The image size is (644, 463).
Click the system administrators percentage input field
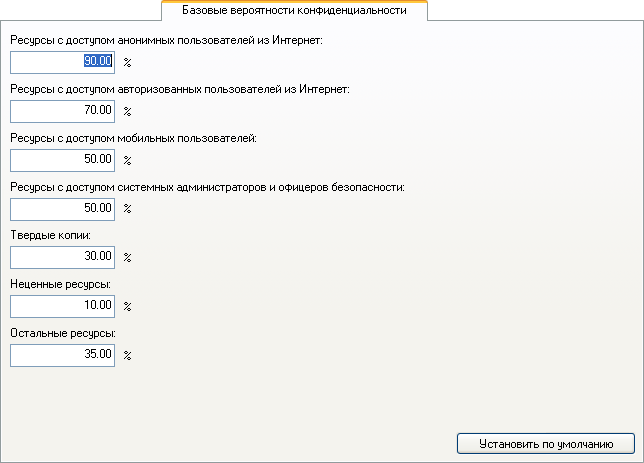pyautogui.click(x=62, y=209)
